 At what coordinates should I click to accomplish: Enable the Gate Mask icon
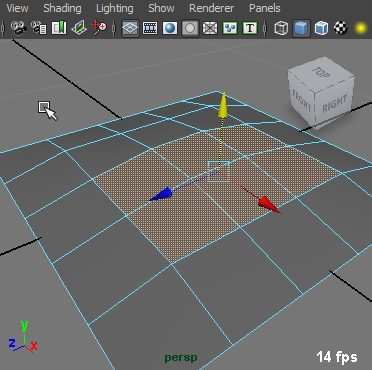190,28
